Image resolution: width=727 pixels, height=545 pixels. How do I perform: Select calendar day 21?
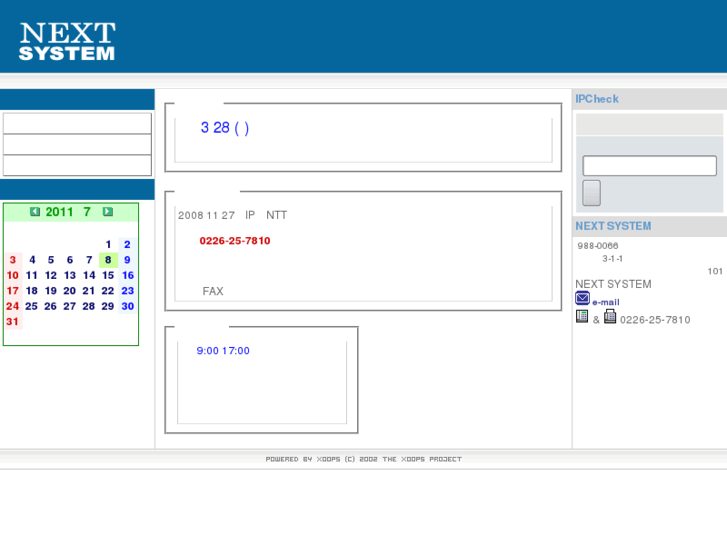click(89, 291)
